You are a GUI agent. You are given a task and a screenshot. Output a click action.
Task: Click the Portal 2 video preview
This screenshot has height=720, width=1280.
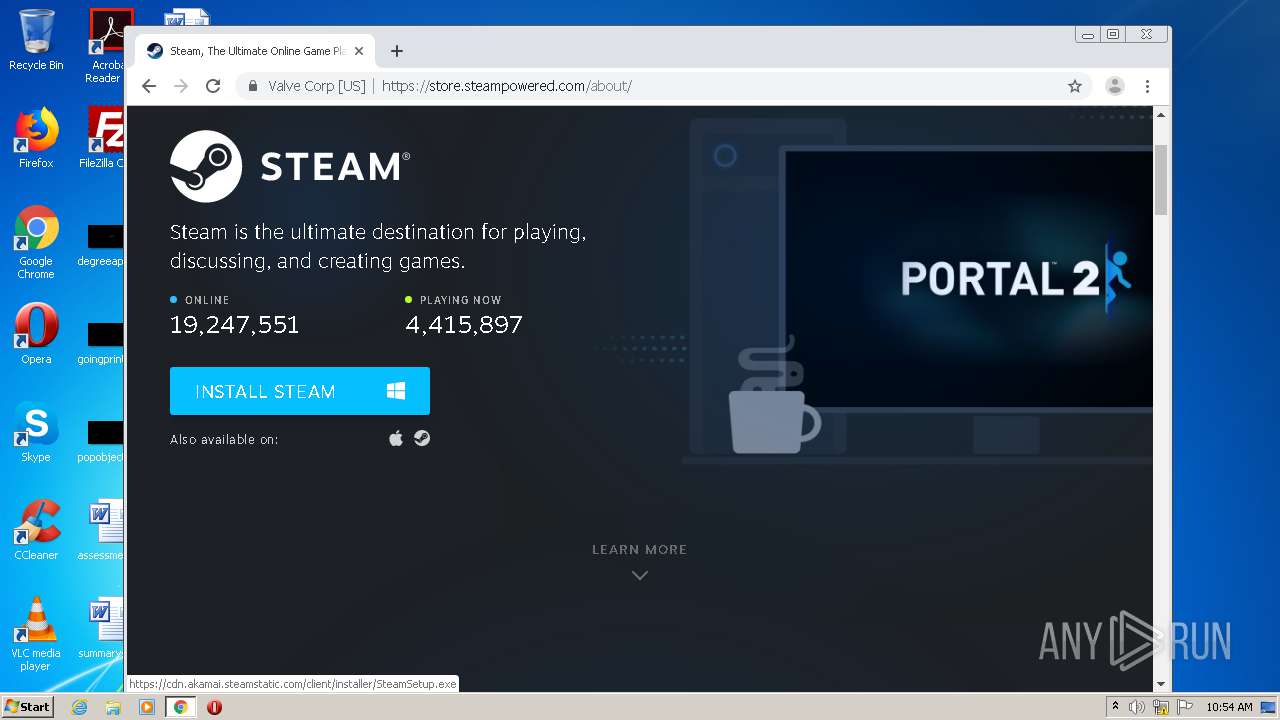tap(968, 279)
